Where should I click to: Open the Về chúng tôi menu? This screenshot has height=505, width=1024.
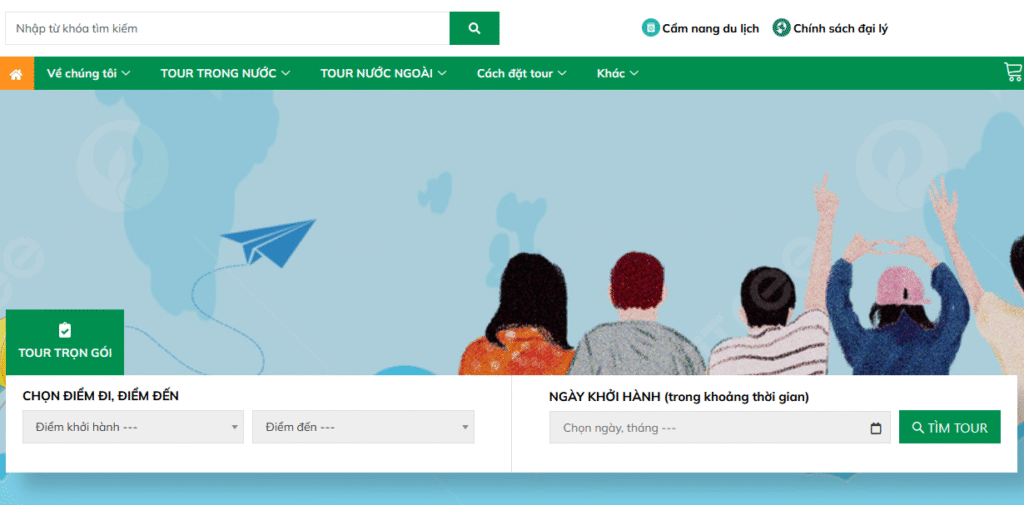88,73
